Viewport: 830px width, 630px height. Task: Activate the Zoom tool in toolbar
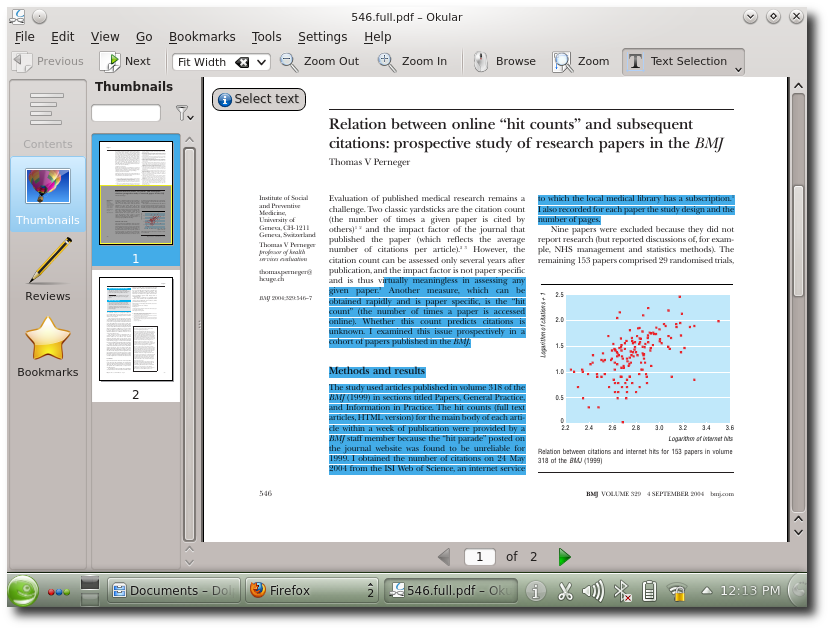tap(563, 61)
